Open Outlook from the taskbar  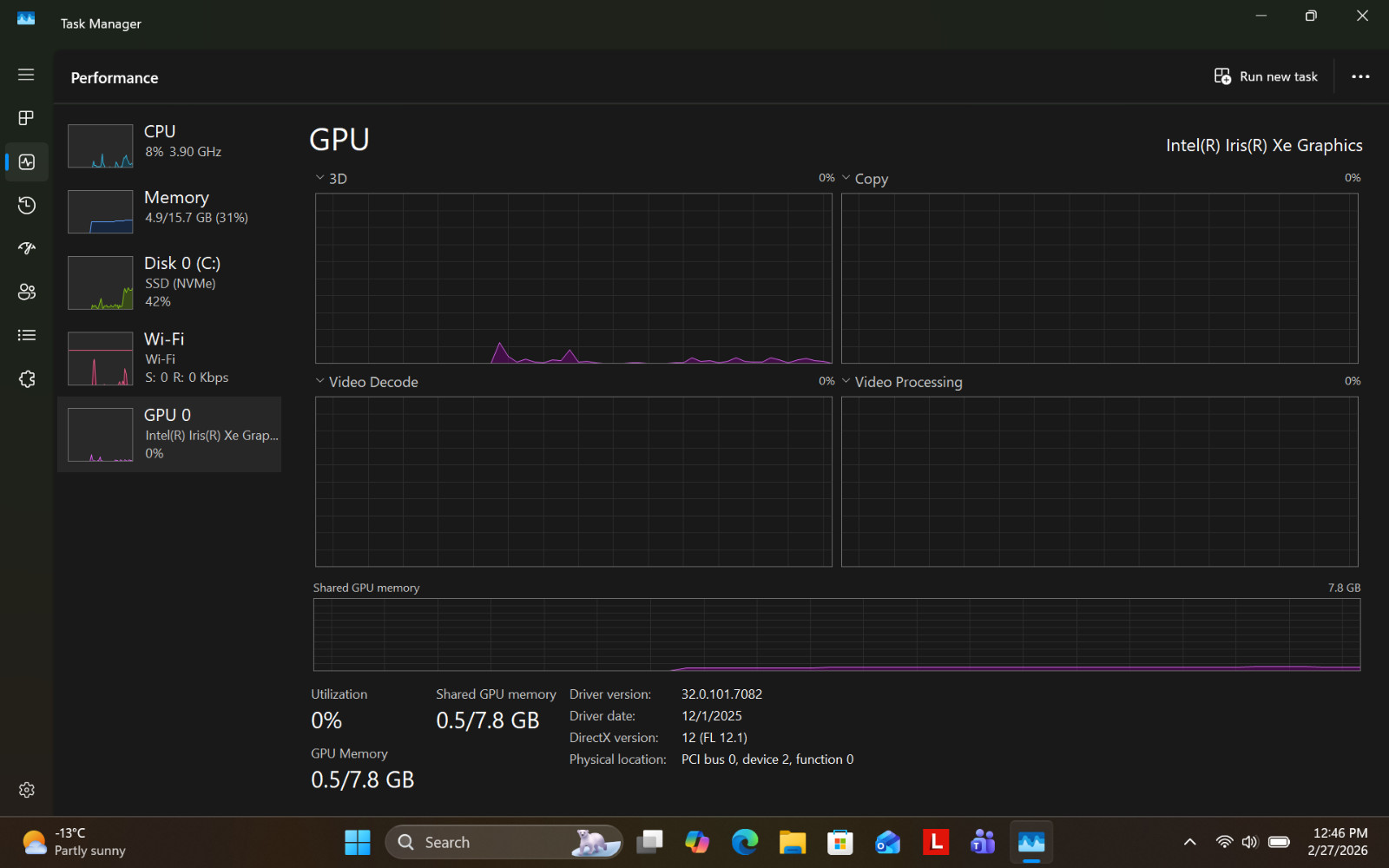(x=888, y=842)
